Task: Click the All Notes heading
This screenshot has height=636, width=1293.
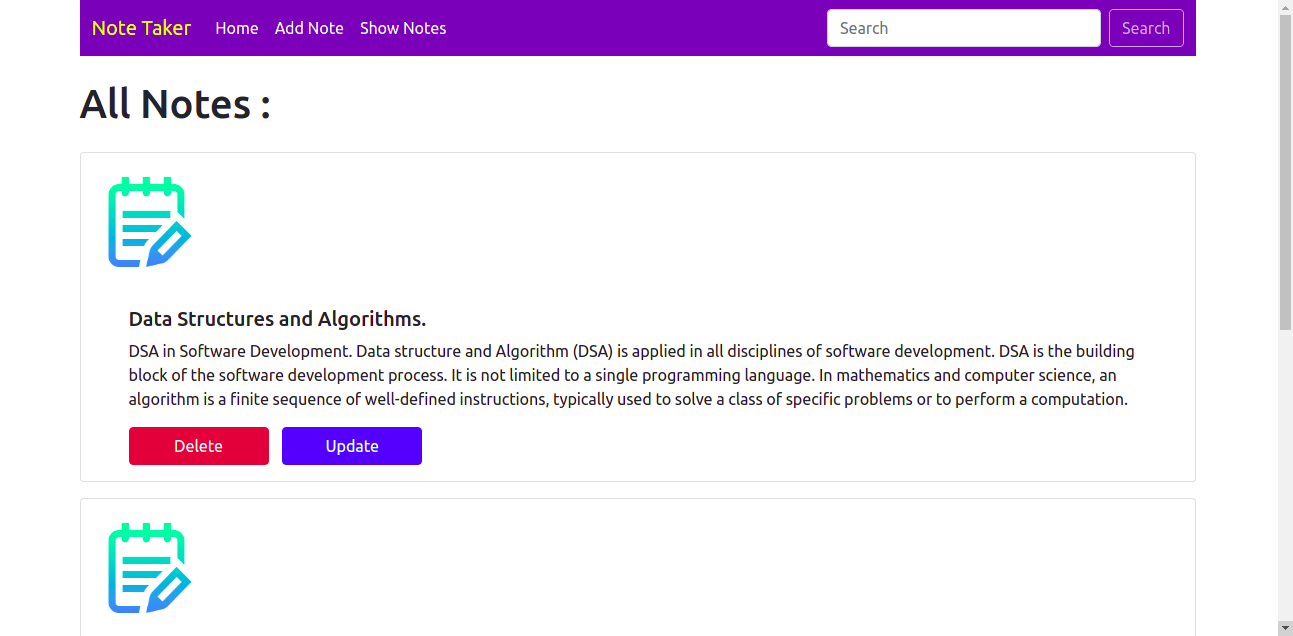Action: click(175, 103)
